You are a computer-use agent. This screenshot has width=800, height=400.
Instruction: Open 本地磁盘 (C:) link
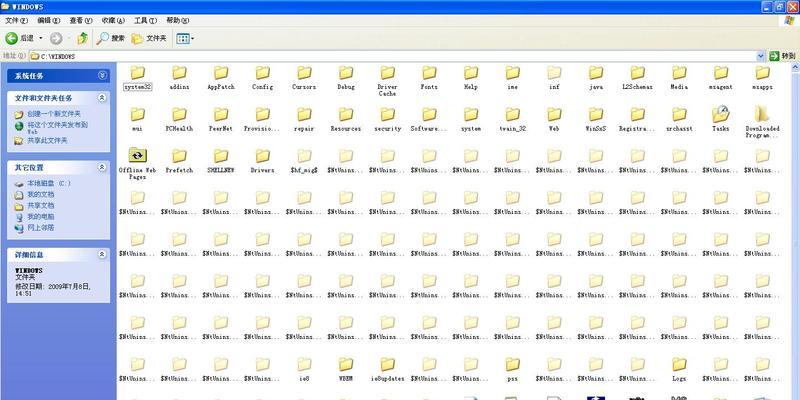(x=49, y=183)
